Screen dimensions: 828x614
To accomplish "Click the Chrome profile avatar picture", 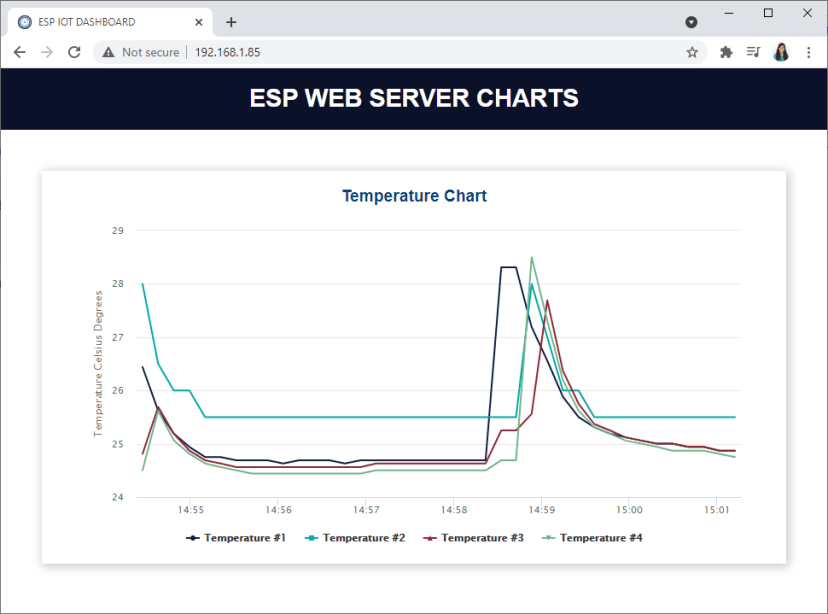I will (781, 51).
